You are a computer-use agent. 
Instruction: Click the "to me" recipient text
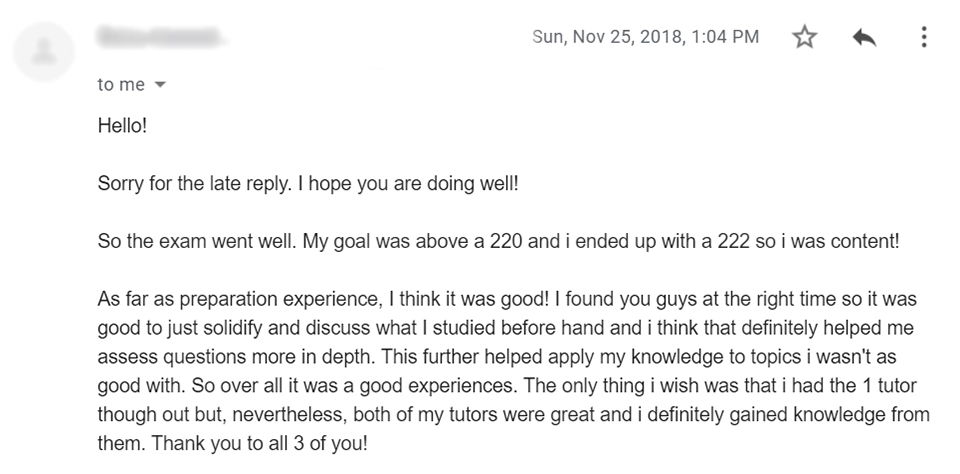point(121,85)
